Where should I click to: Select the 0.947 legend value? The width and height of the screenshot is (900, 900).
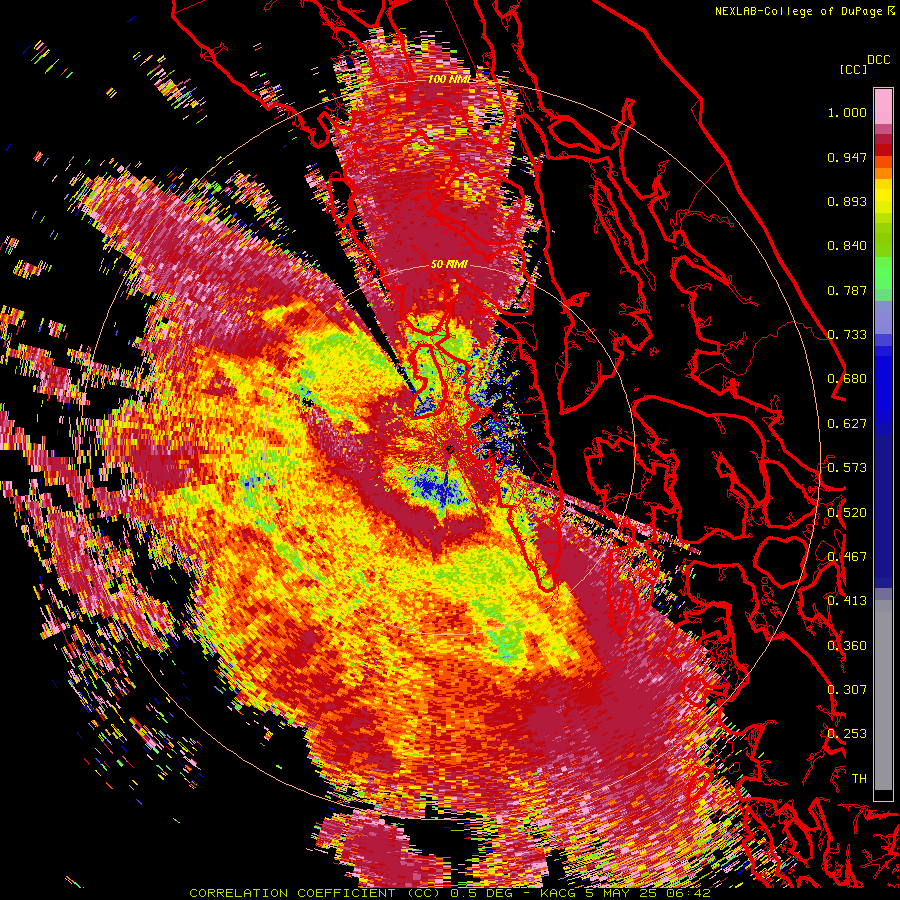coord(847,157)
